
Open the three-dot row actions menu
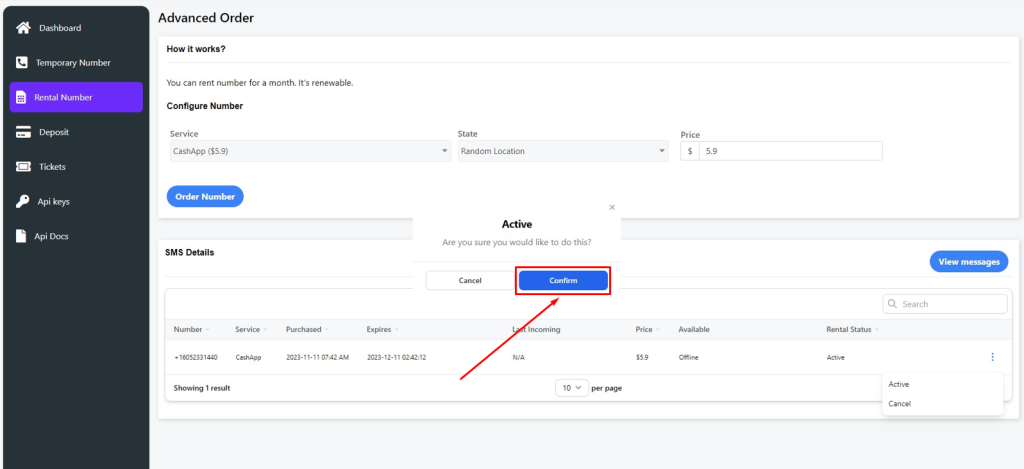(992, 357)
